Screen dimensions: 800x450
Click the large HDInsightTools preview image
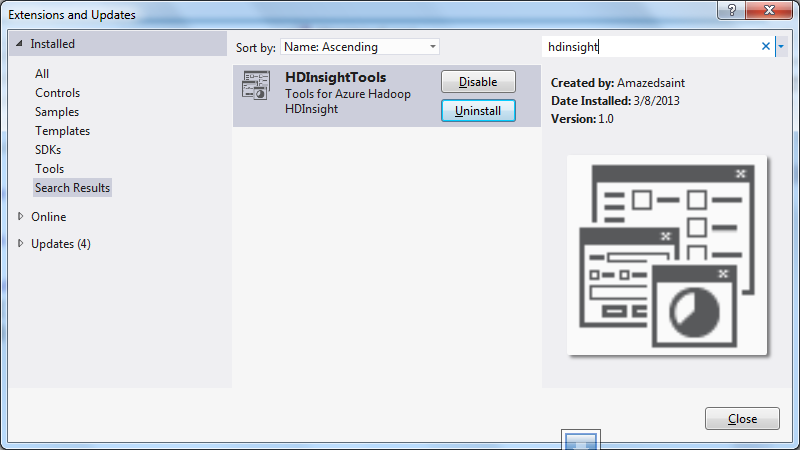point(667,255)
